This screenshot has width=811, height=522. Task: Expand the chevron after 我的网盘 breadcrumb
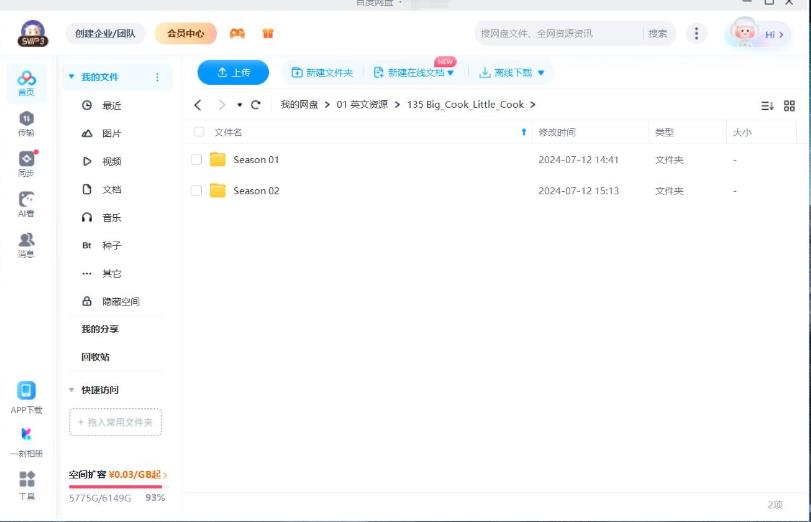click(x=327, y=105)
